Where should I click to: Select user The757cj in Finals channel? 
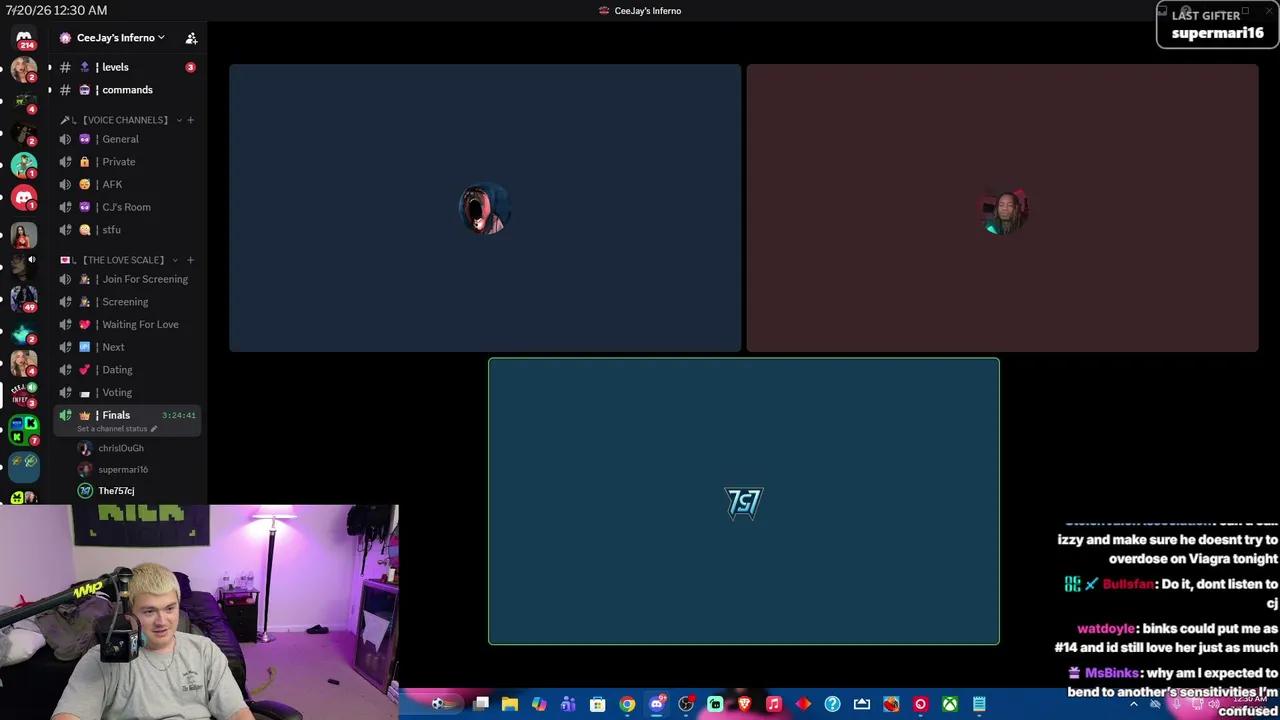click(116, 491)
